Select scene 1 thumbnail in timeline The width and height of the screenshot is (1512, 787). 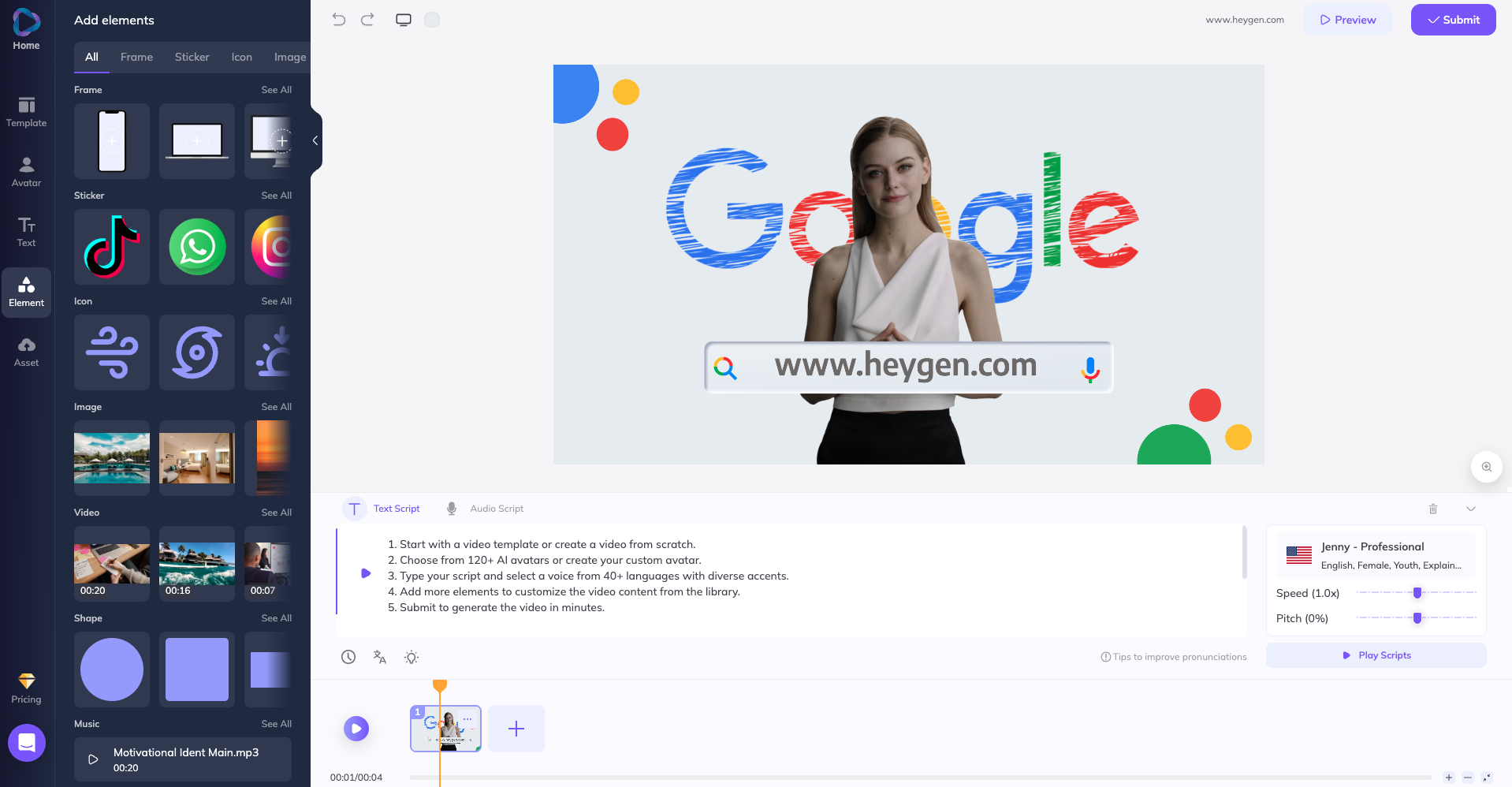445,729
